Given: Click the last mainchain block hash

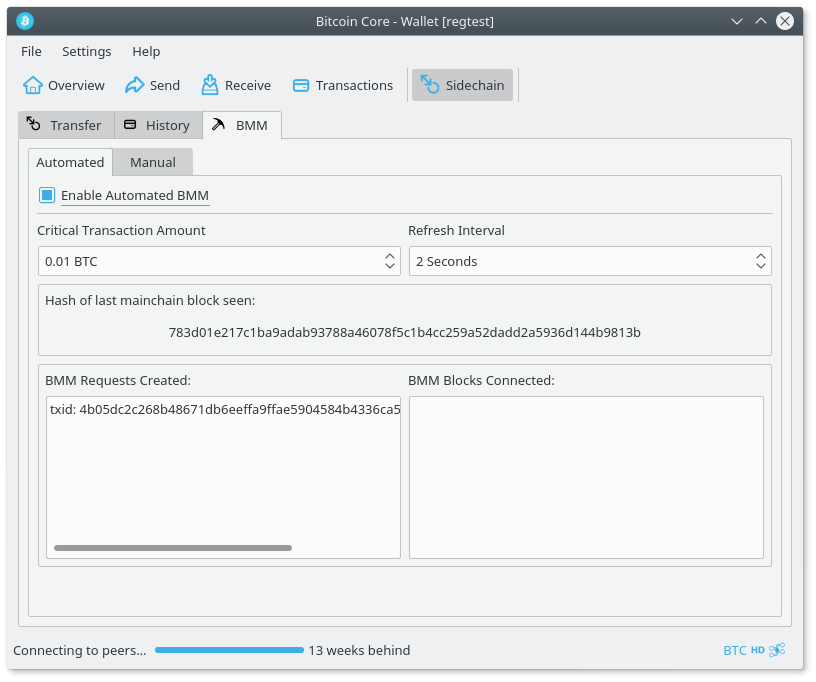Looking at the screenshot, I should [404, 332].
